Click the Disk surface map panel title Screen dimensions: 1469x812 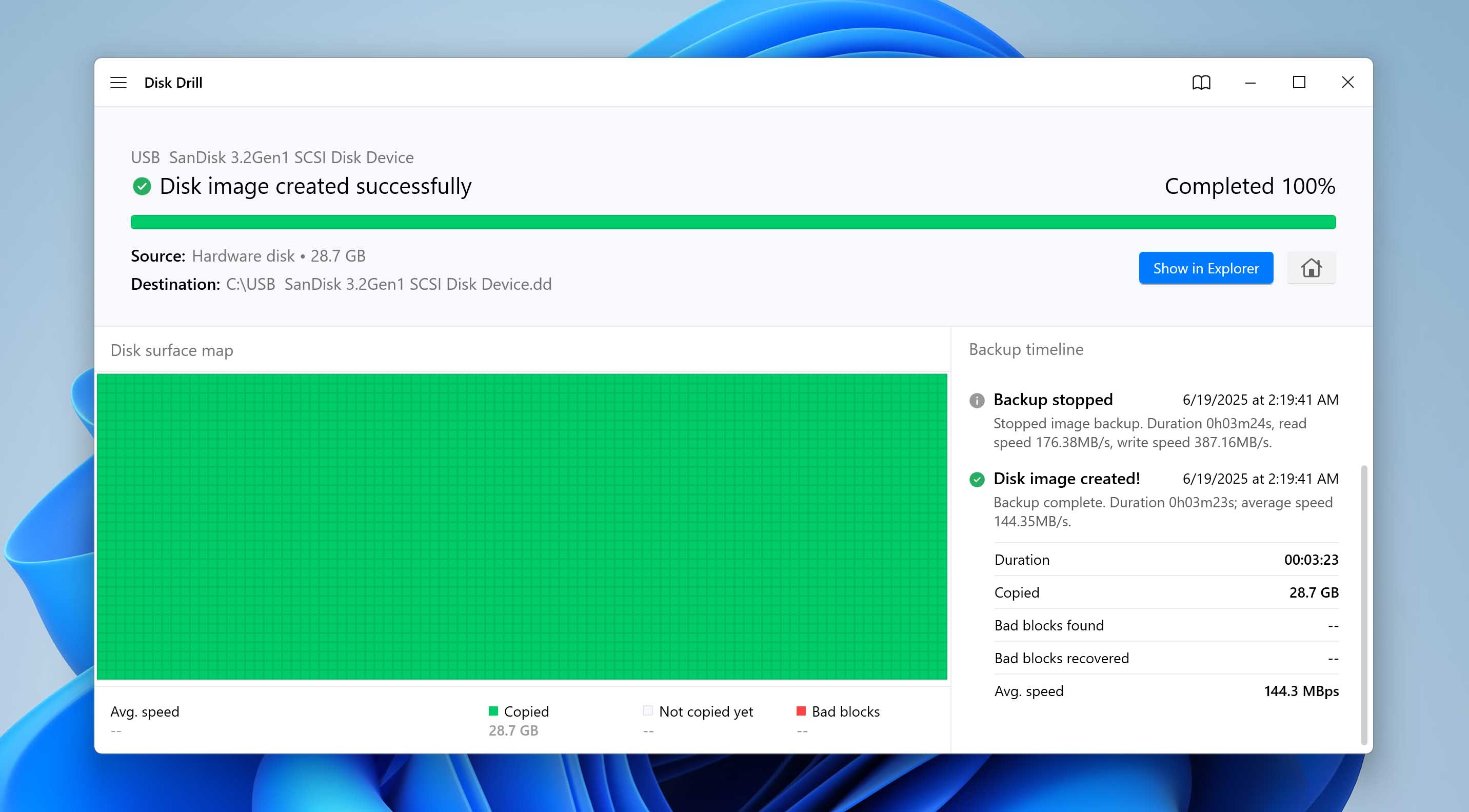pos(172,350)
